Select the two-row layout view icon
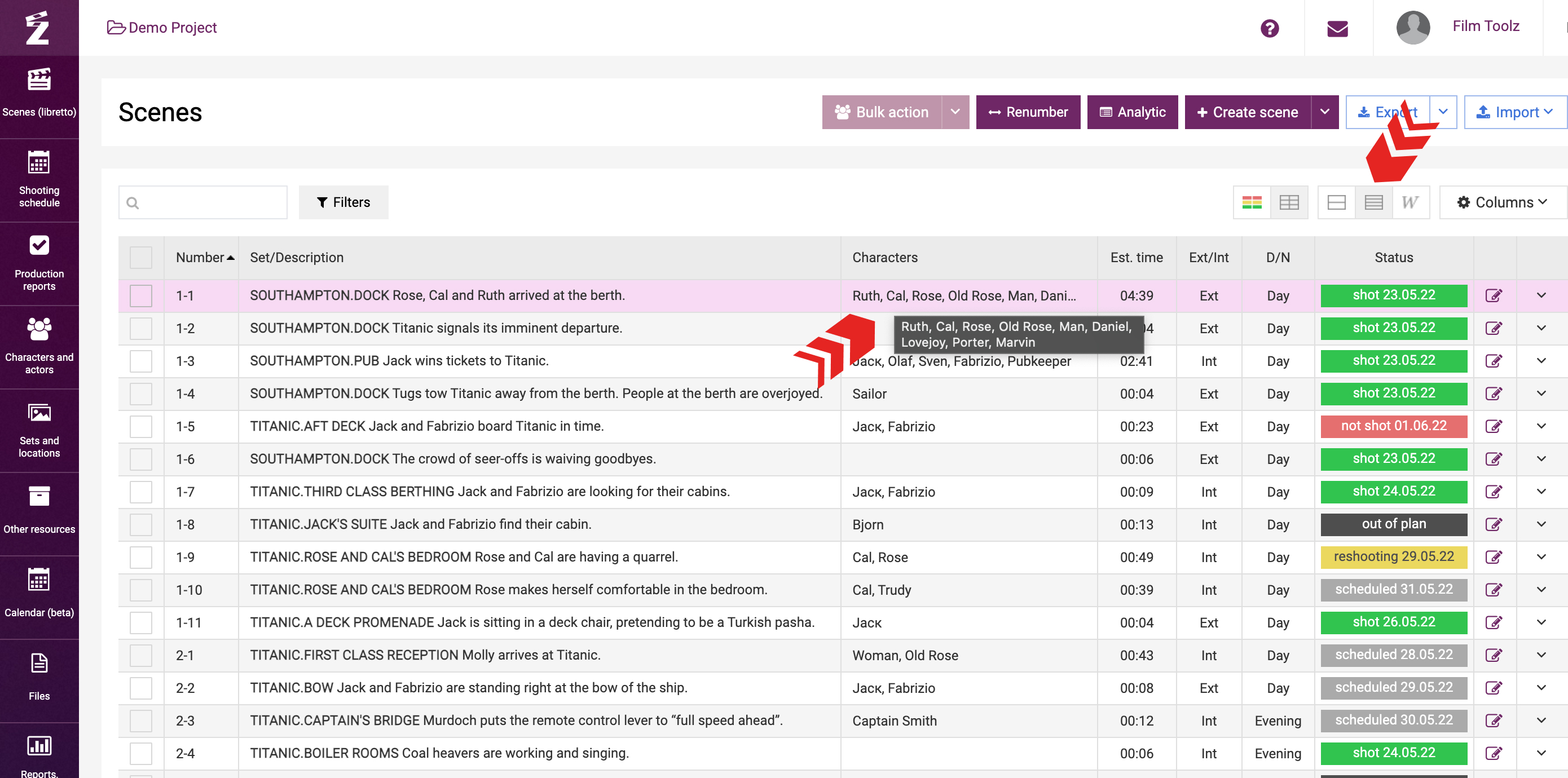Viewport: 1568px width, 778px height. [x=1336, y=202]
